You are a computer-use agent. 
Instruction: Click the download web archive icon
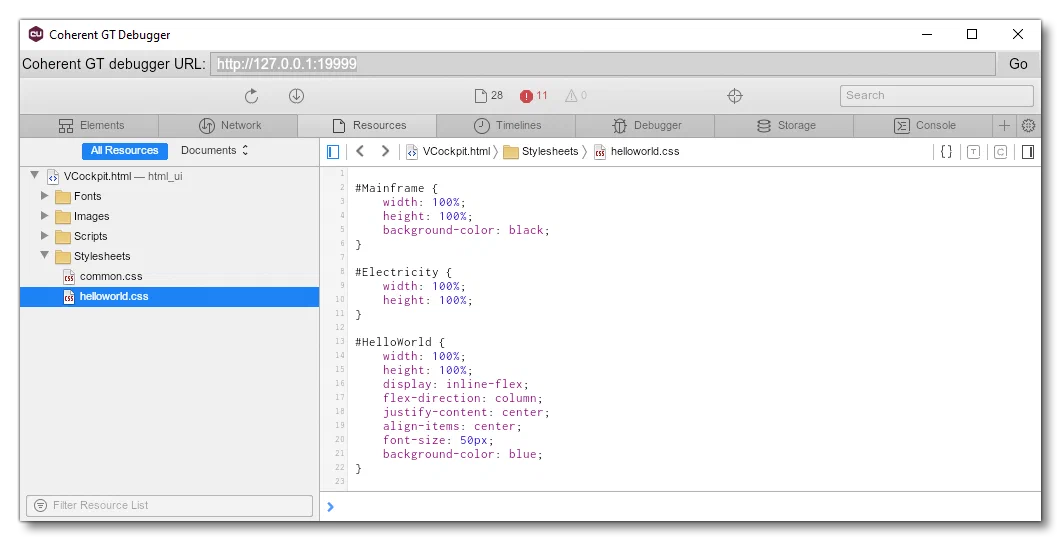point(296,96)
